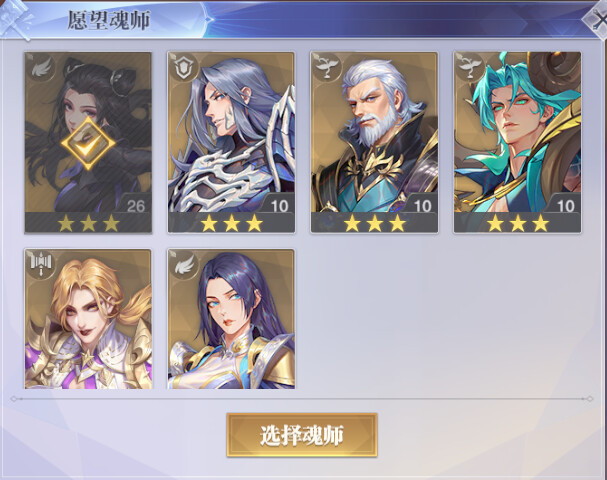607x480 pixels.
Task: Select the blonde heroine in gold armor
Action: [x=88, y=319]
